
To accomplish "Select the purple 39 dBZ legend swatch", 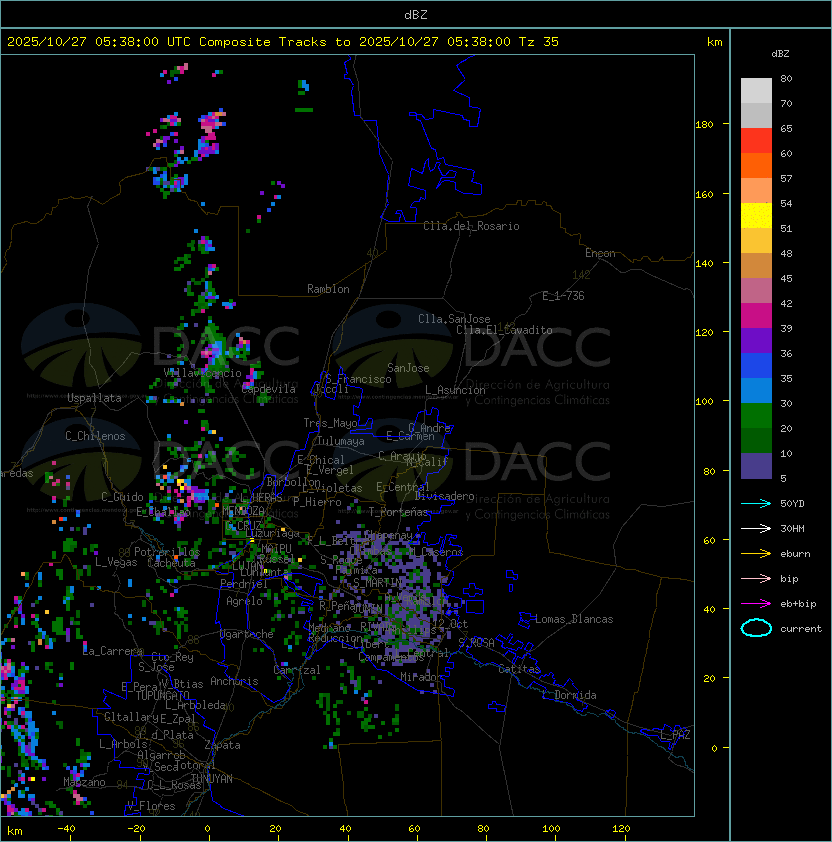I will coord(756,340).
